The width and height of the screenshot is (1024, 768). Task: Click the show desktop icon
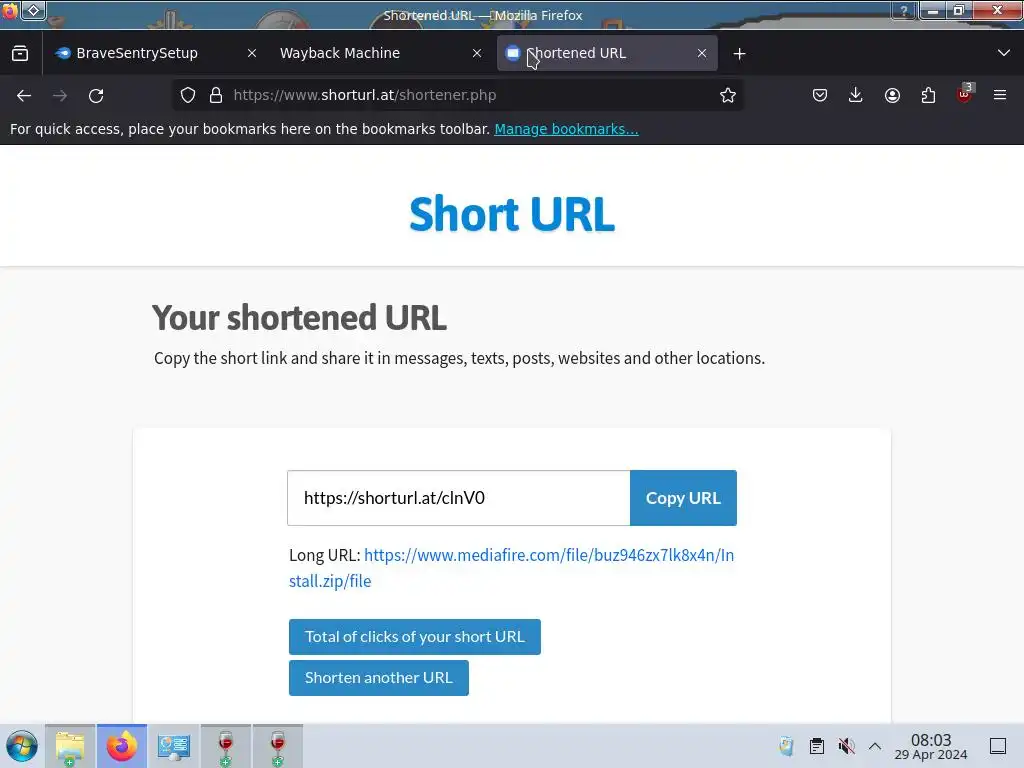(x=998, y=746)
